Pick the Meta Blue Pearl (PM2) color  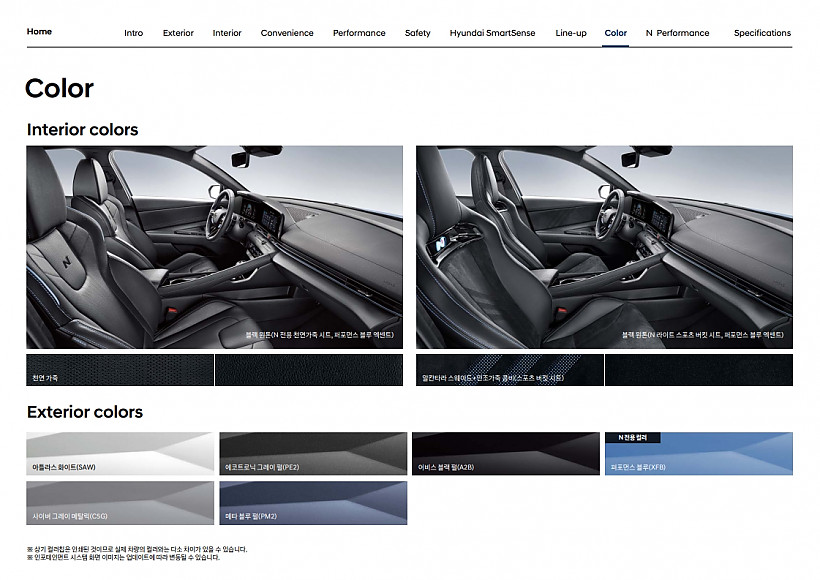[313, 503]
